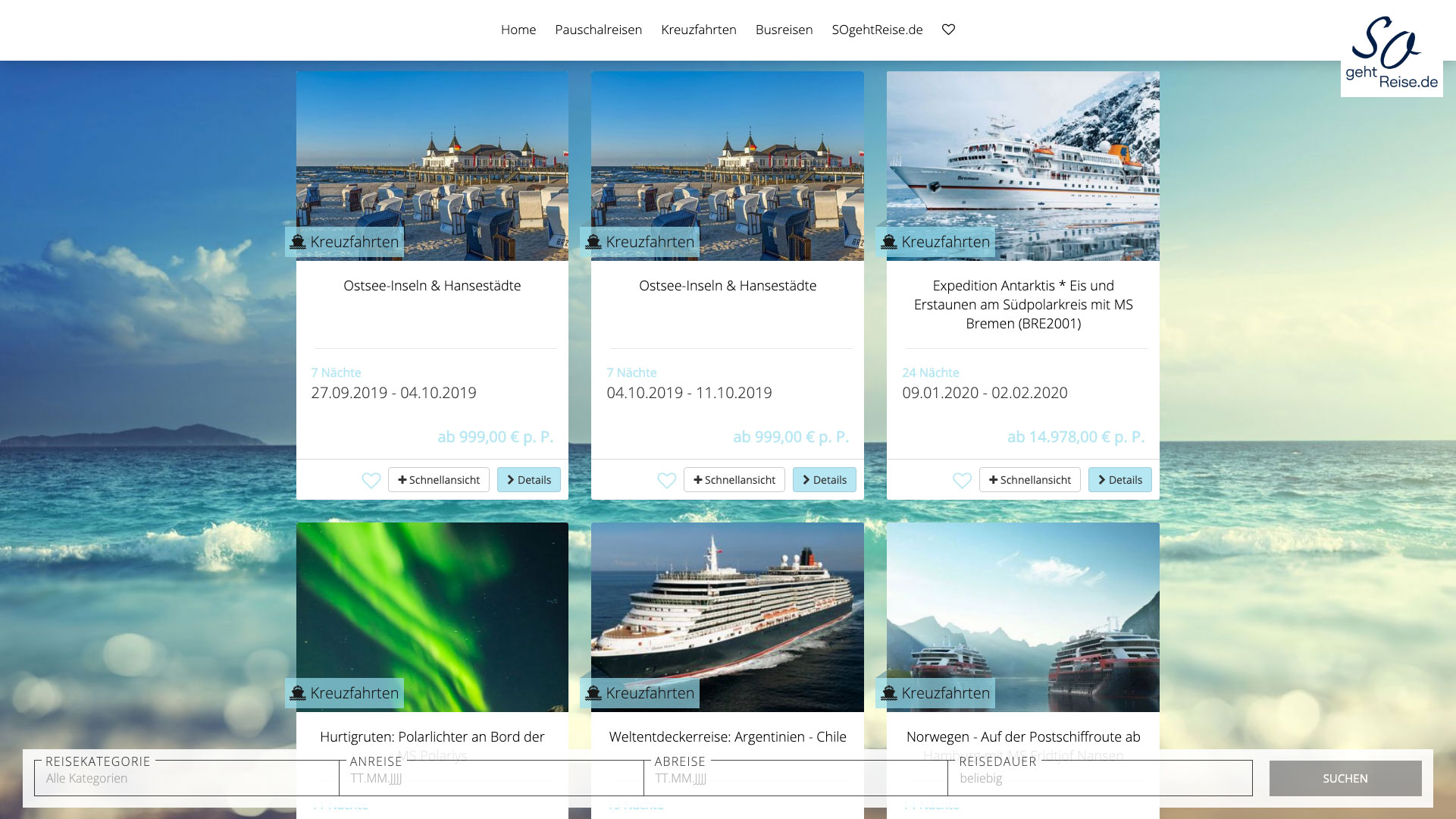
Task: Favorite the 27.09.2019 Ostsee-Inseln cruise
Action: coord(371,480)
